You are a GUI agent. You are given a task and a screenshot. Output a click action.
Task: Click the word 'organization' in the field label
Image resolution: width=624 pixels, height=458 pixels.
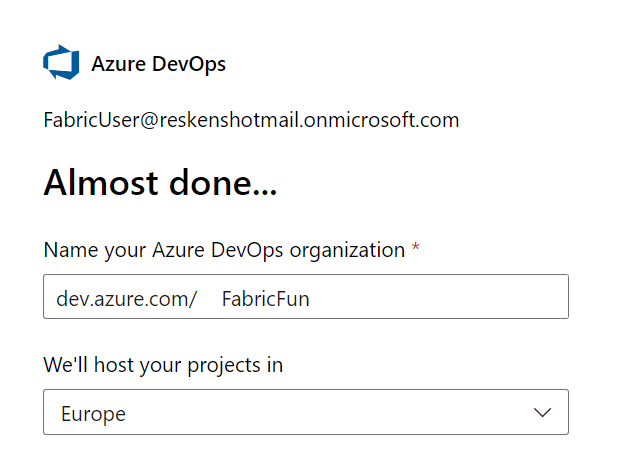[347, 250]
